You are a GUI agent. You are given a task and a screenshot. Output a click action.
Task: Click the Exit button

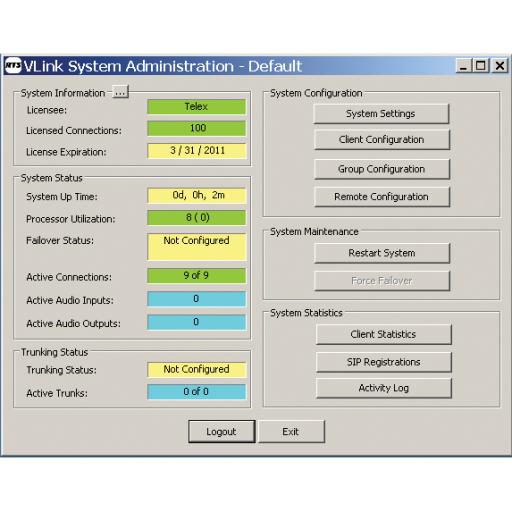click(x=291, y=432)
